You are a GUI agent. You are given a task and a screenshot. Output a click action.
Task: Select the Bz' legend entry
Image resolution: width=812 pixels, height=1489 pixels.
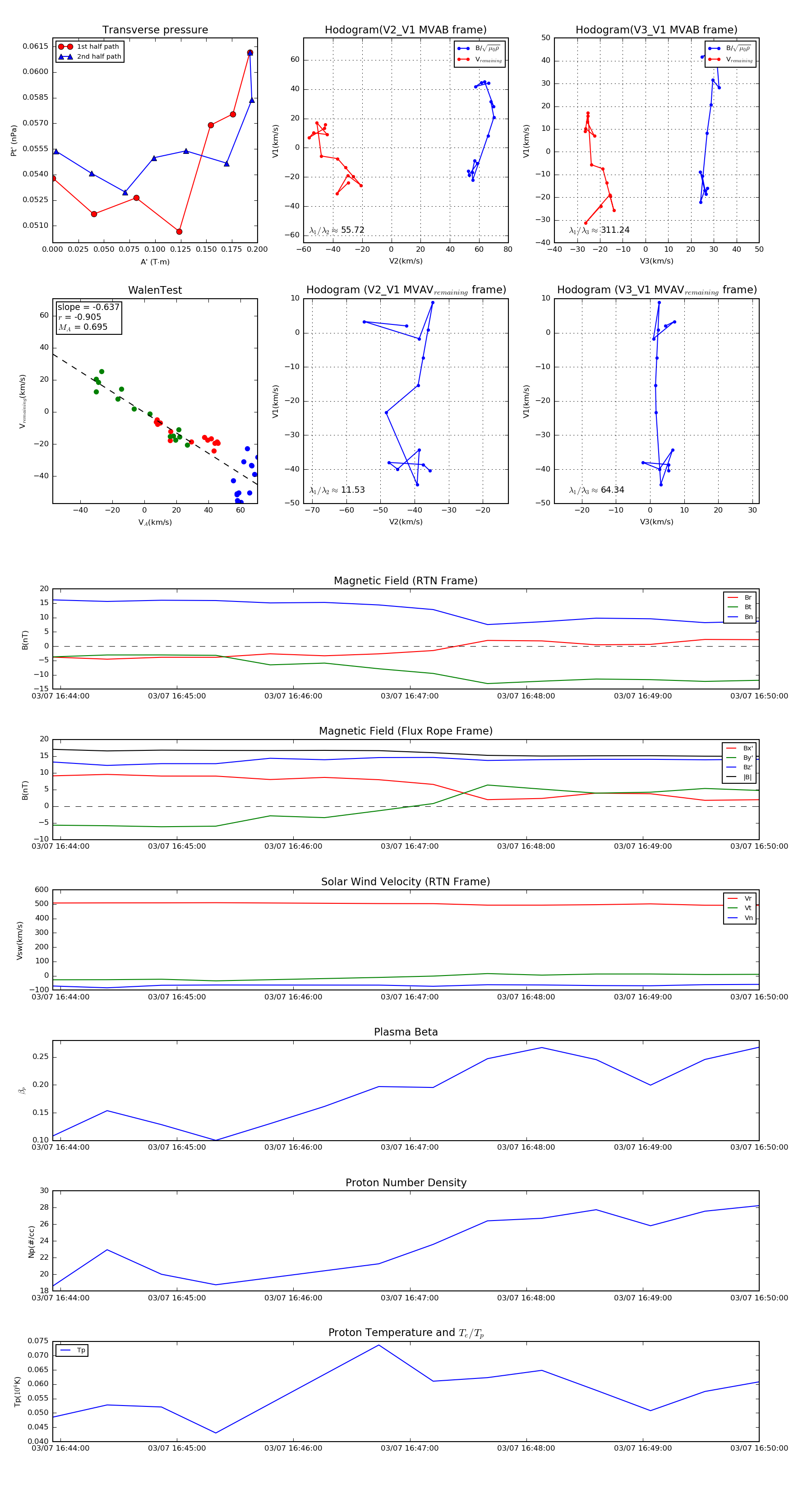739,767
